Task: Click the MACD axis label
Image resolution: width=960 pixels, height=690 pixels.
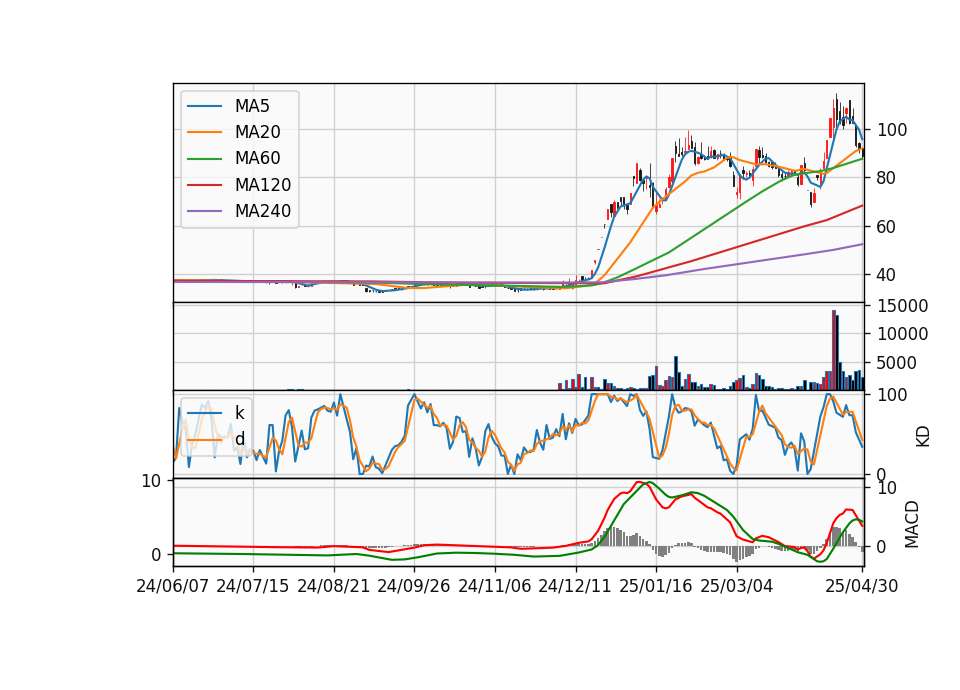Action: [x=912, y=524]
